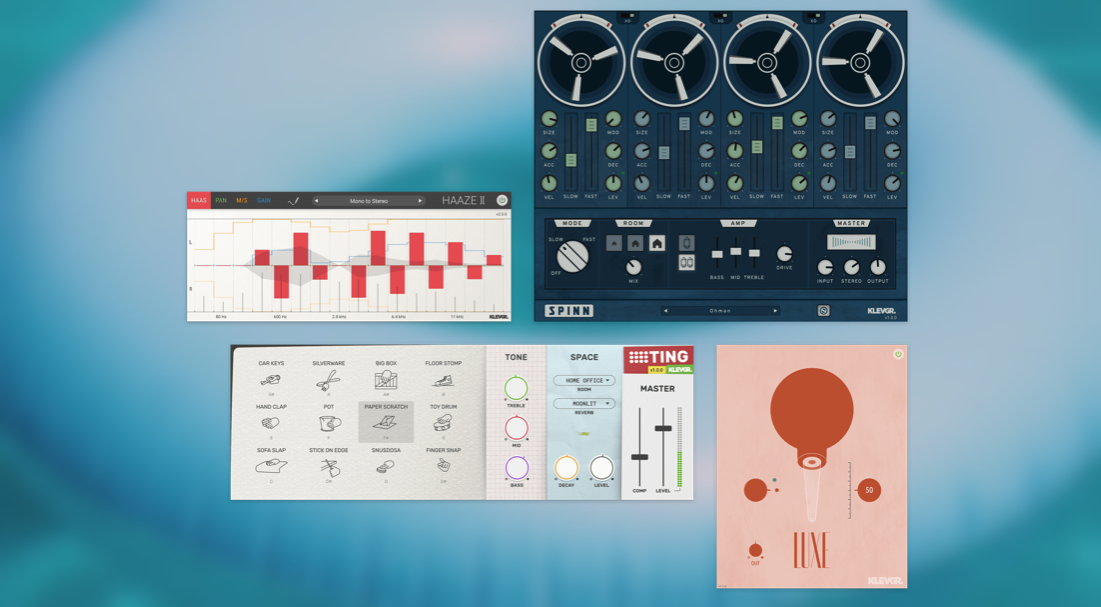This screenshot has width=1101, height=607.
Task: Open the Mono to Stereo preset list
Action: click(x=369, y=201)
